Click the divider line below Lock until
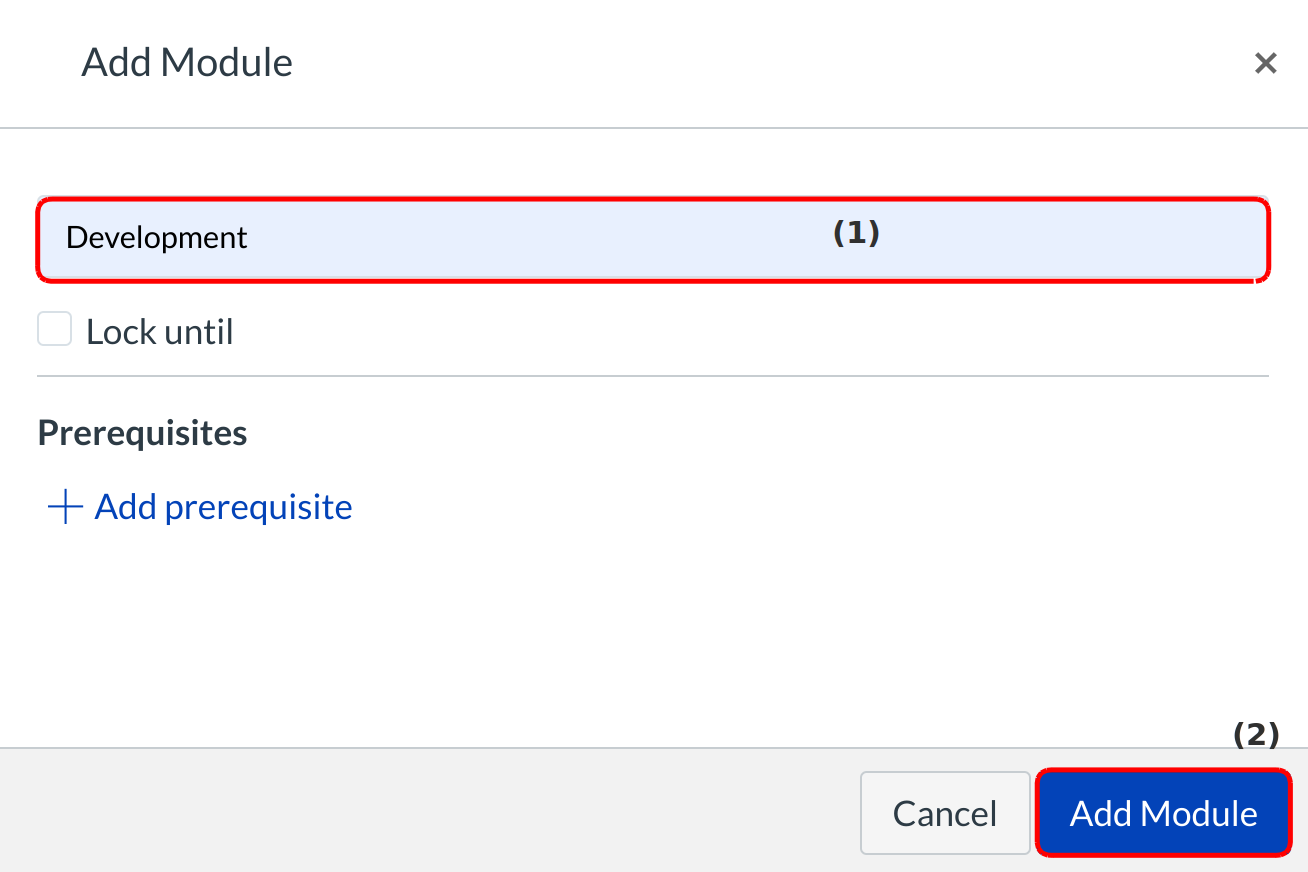 (x=652, y=376)
